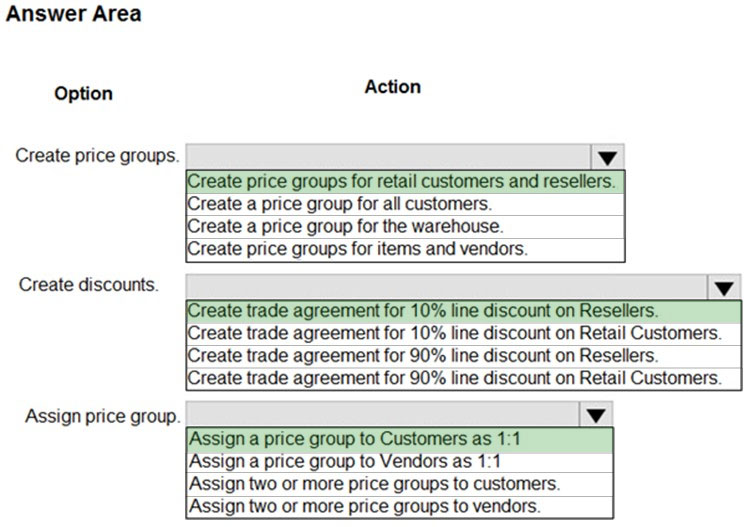Pick 90% line discount on Retail Customers

[x=464, y=378]
